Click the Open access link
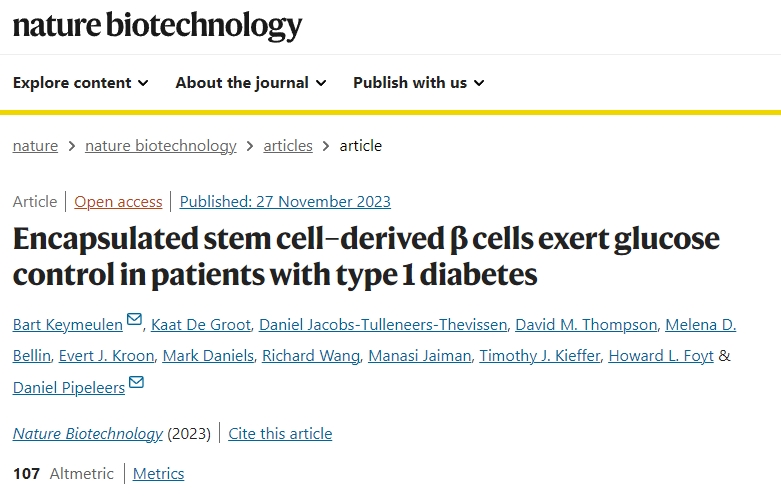The image size is (781, 500). 118,201
